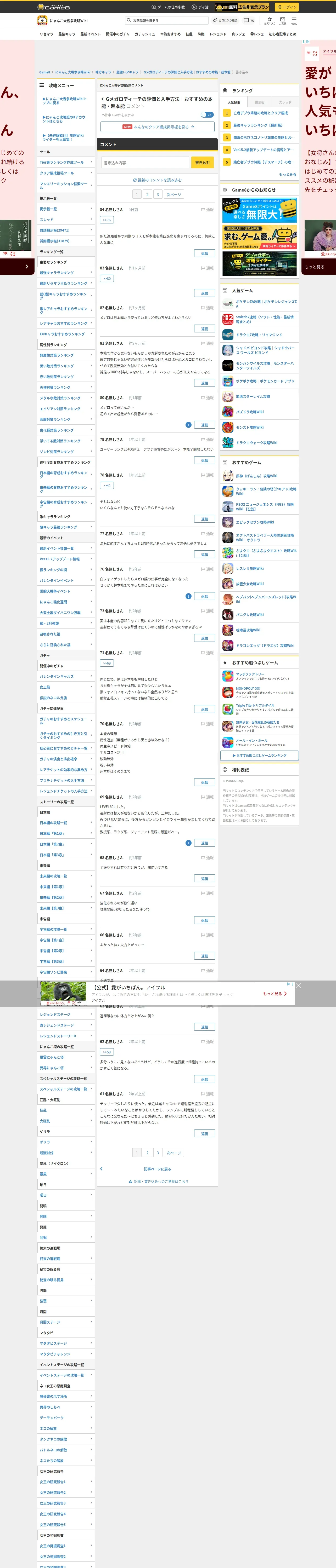
Task: Open the ドラクエウォーク攻略Wiki icon
Action: coord(228,442)
